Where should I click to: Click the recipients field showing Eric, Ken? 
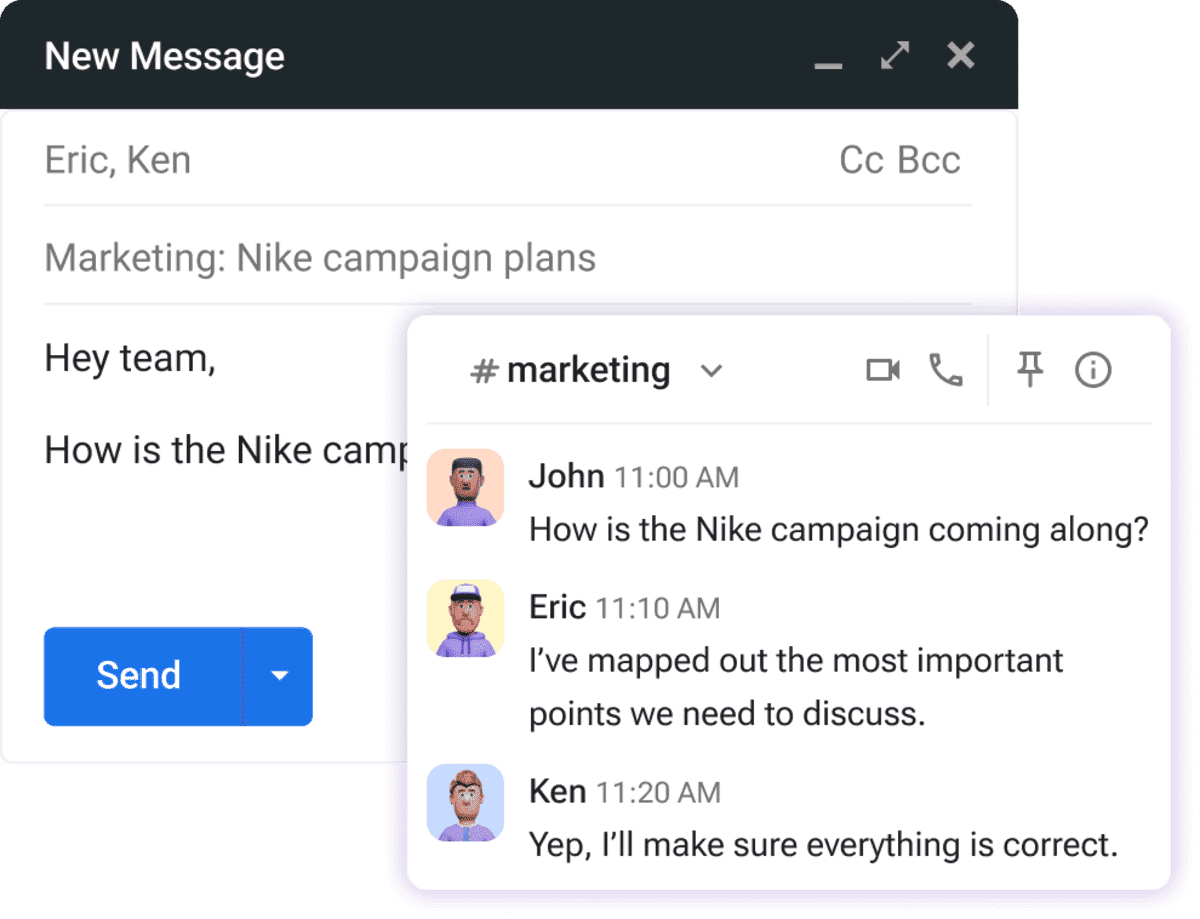pyautogui.click(x=117, y=160)
